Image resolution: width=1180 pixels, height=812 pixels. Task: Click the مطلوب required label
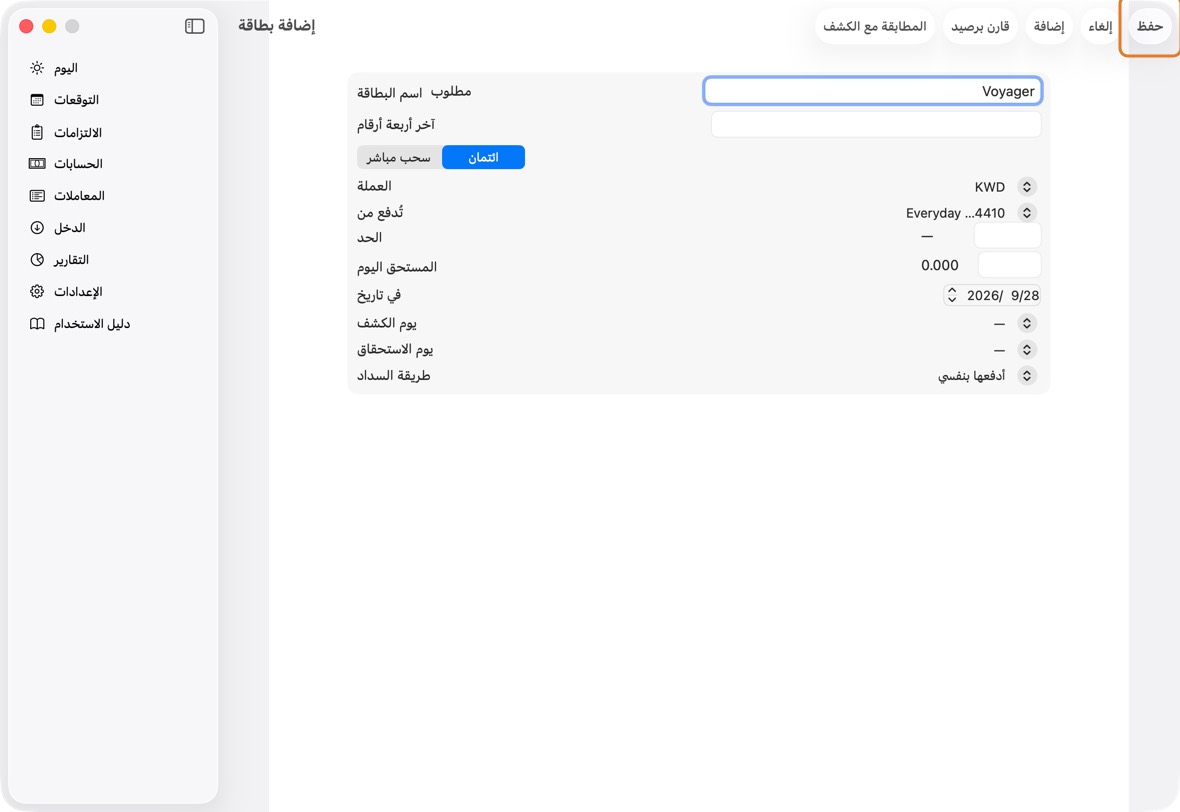click(x=451, y=92)
